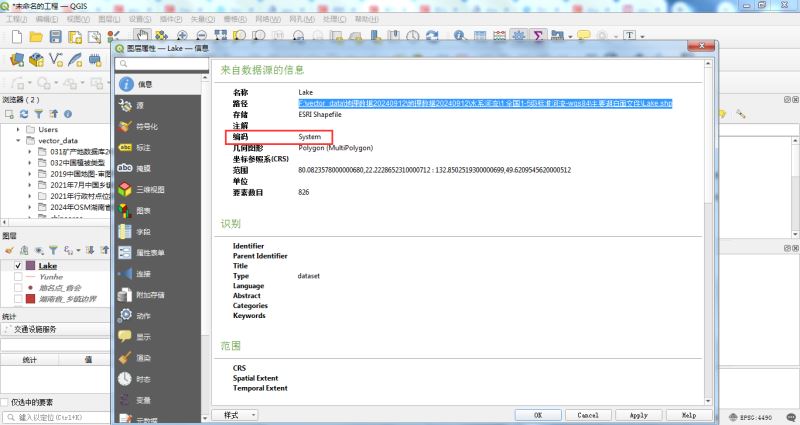Click browser panel filter funnel icon

point(38,114)
